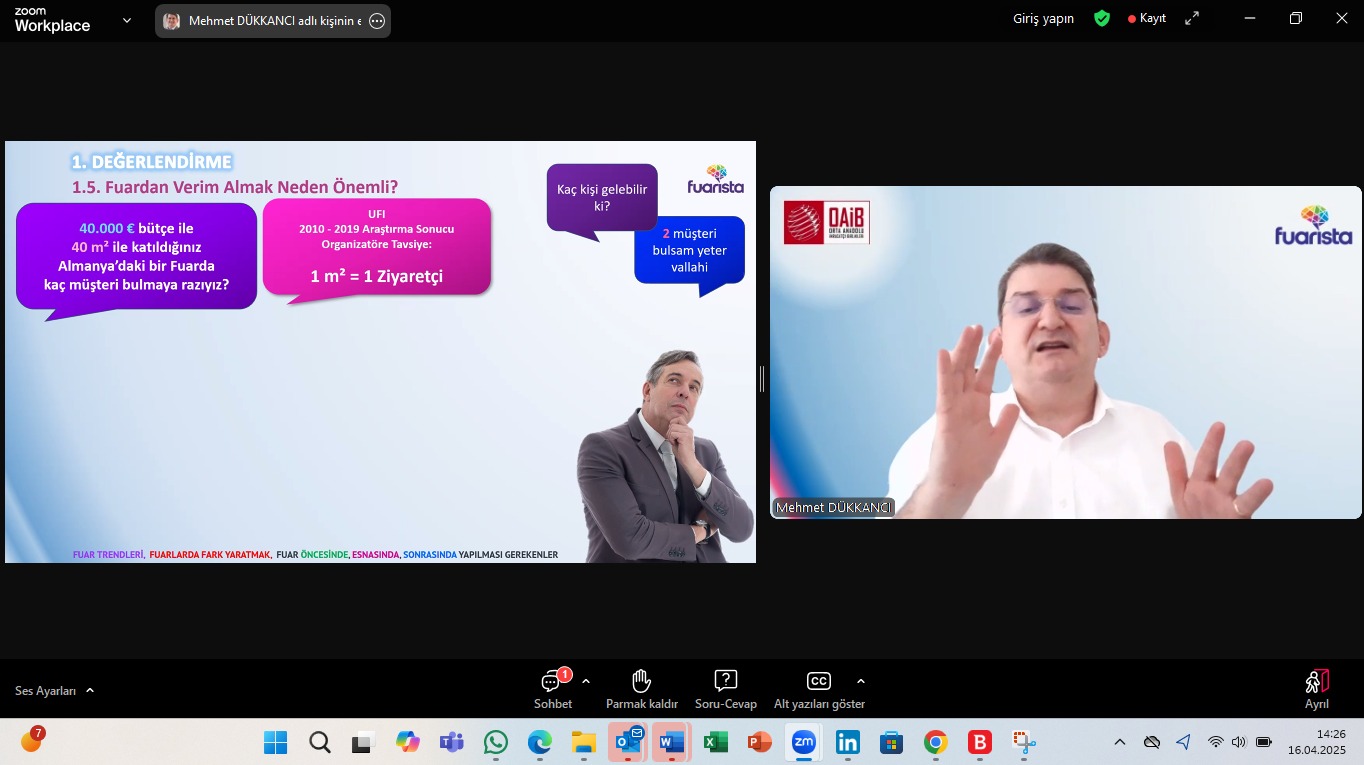Open Excel from the taskbar
This screenshot has height=765, width=1364.
click(x=716, y=742)
